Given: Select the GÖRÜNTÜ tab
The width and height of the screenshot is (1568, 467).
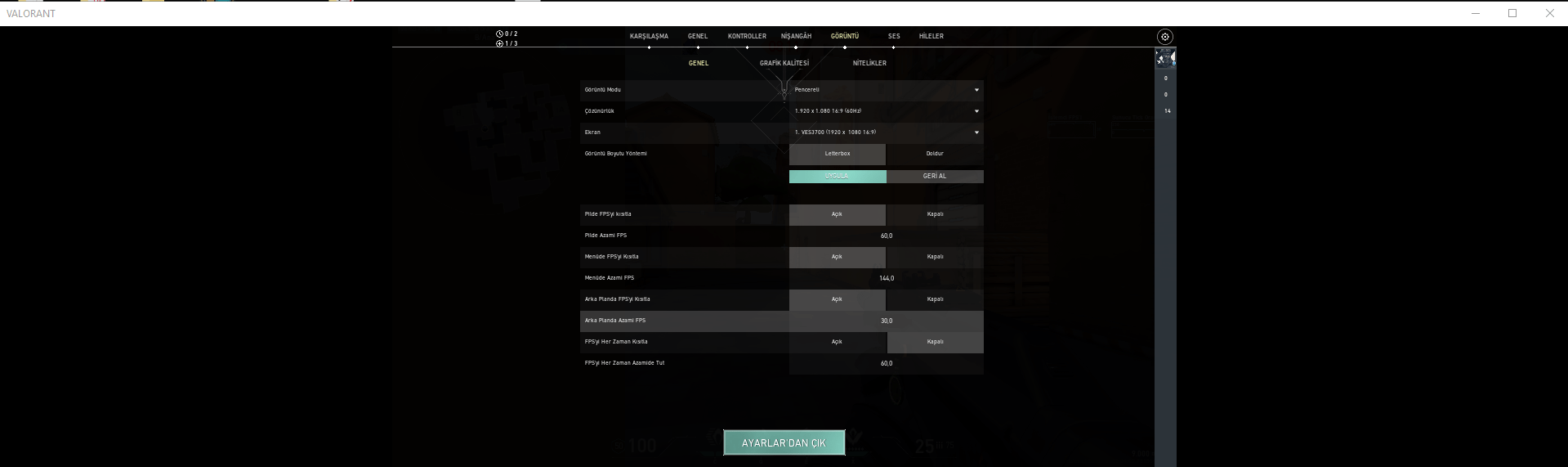Looking at the screenshot, I should (845, 36).
